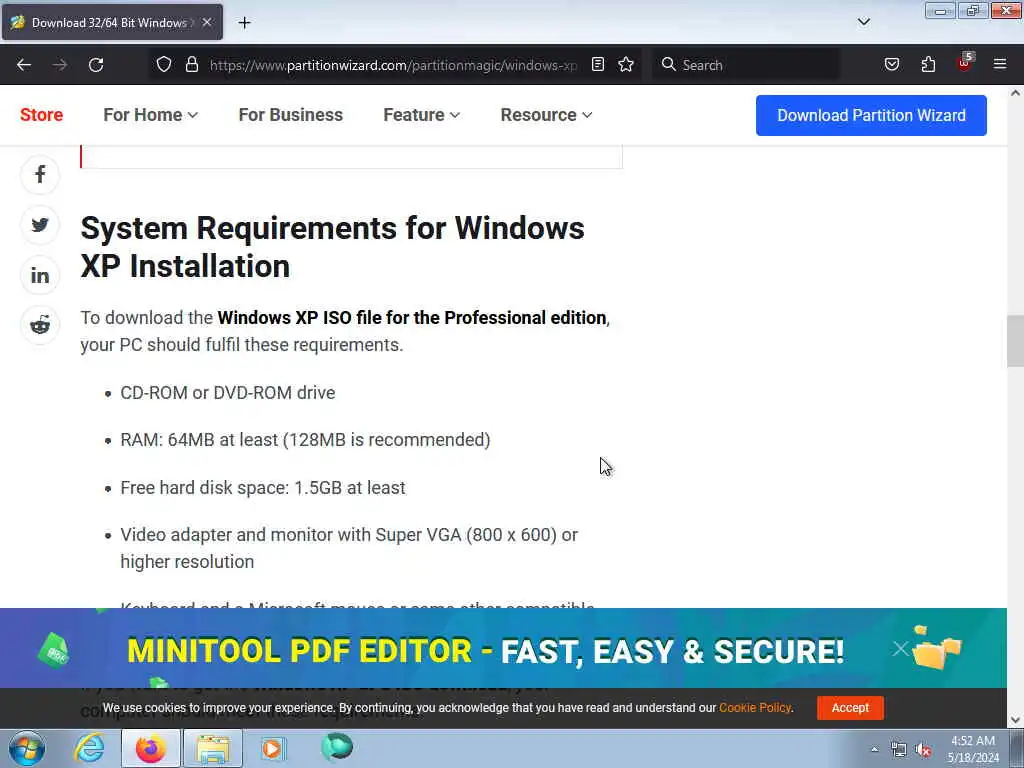Go back to the previous page
Image resolution: width=1024 pixels, height=768 pixels.
24,65
